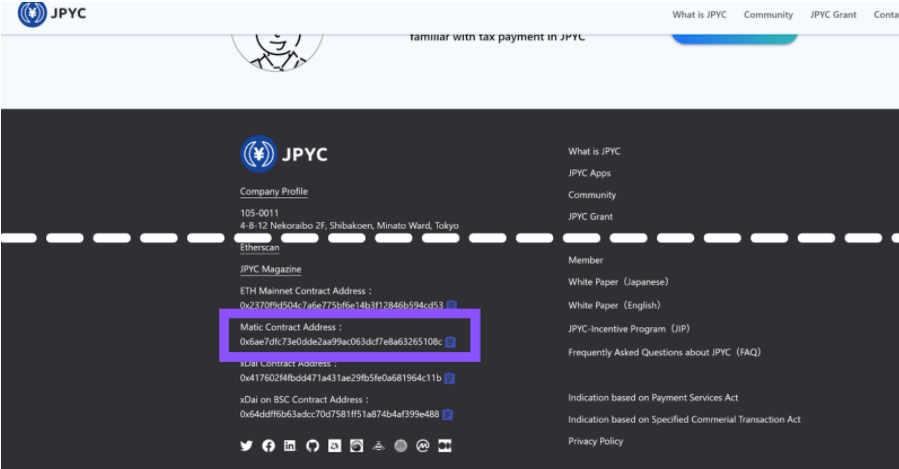Open the Facebook icon in footer
Image resolution: width=899 pixels, height=469 pixels.
click(268, 446)
